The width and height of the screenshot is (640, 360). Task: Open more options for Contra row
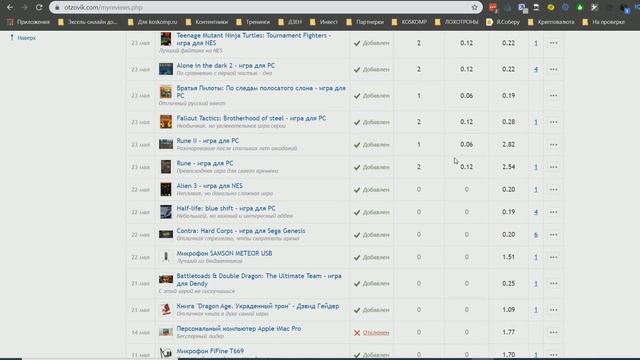coord(553,235)
